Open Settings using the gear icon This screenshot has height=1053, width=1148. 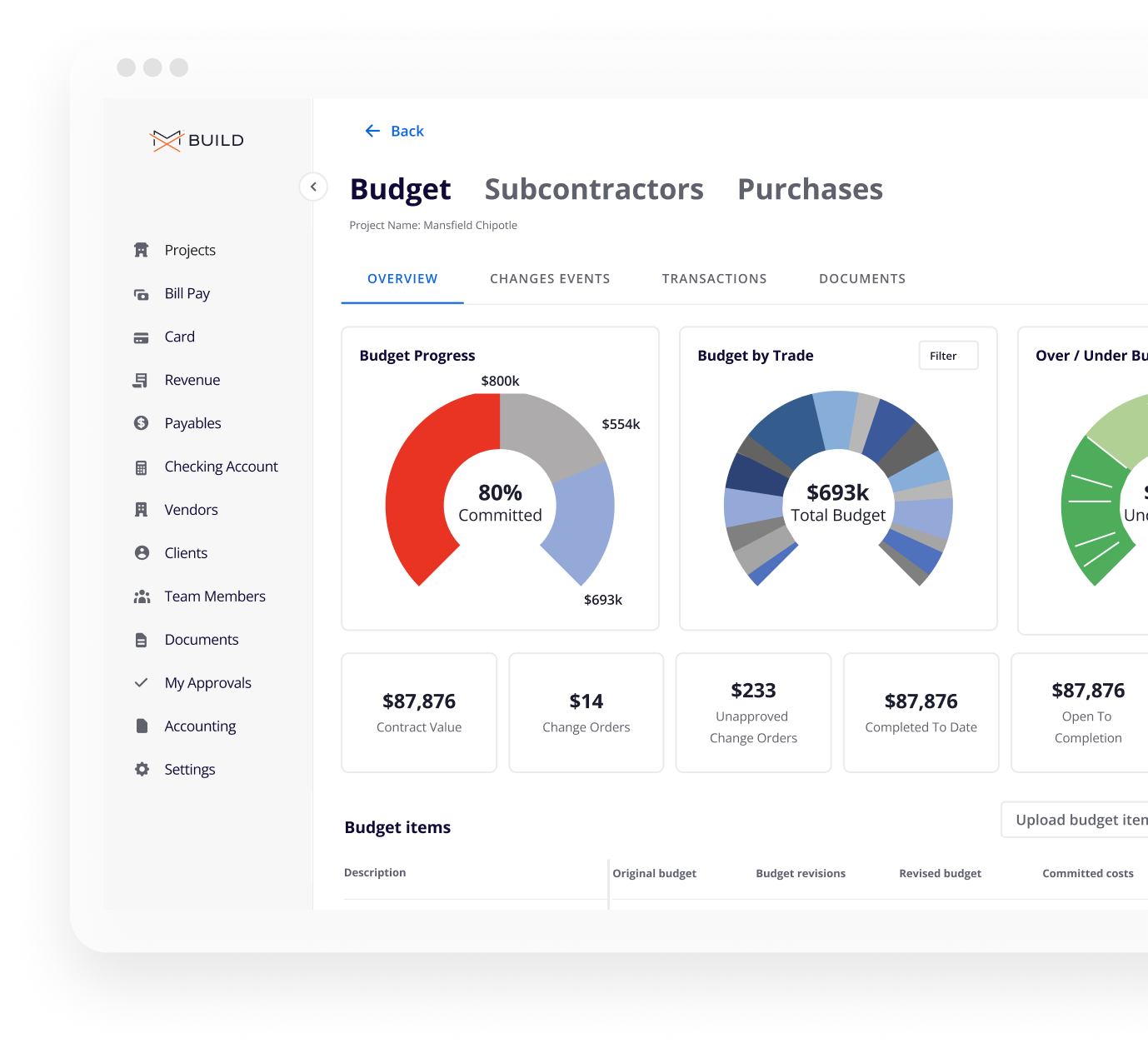(142, 770)
